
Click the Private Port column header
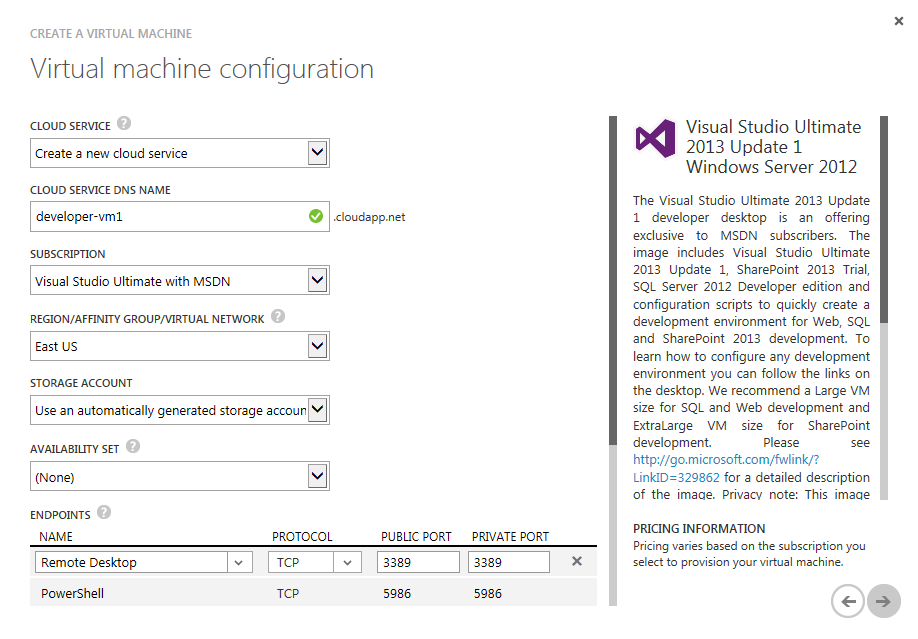pos(511,537)
